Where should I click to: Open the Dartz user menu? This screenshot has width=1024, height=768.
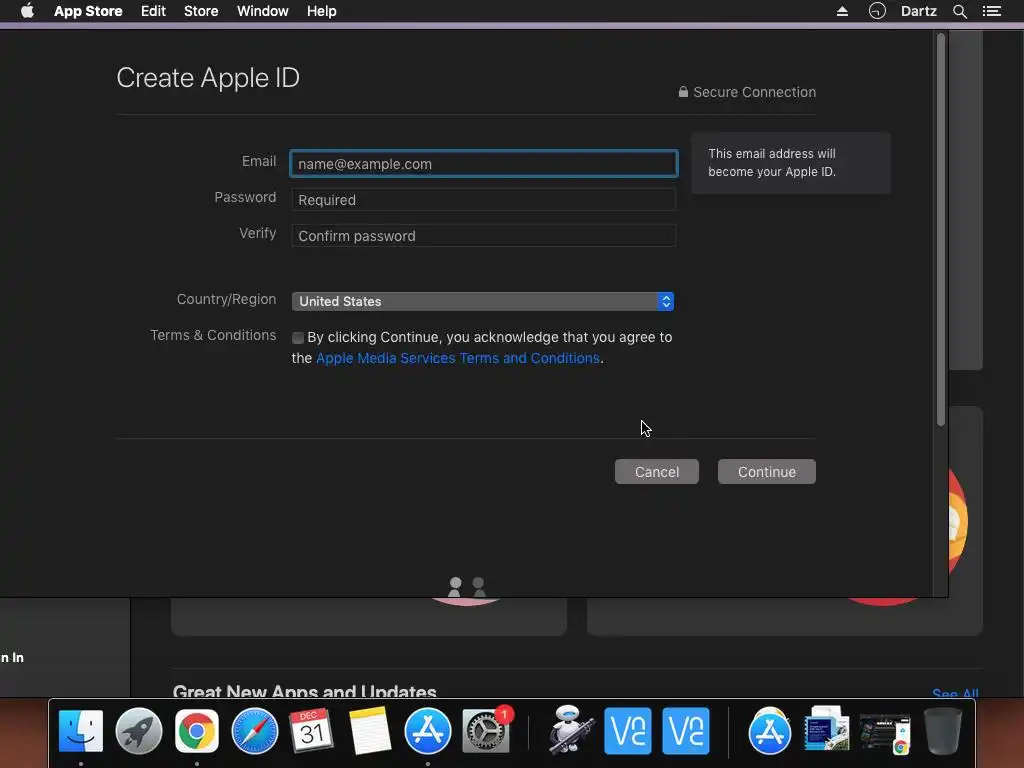click(x=919, y=11)
